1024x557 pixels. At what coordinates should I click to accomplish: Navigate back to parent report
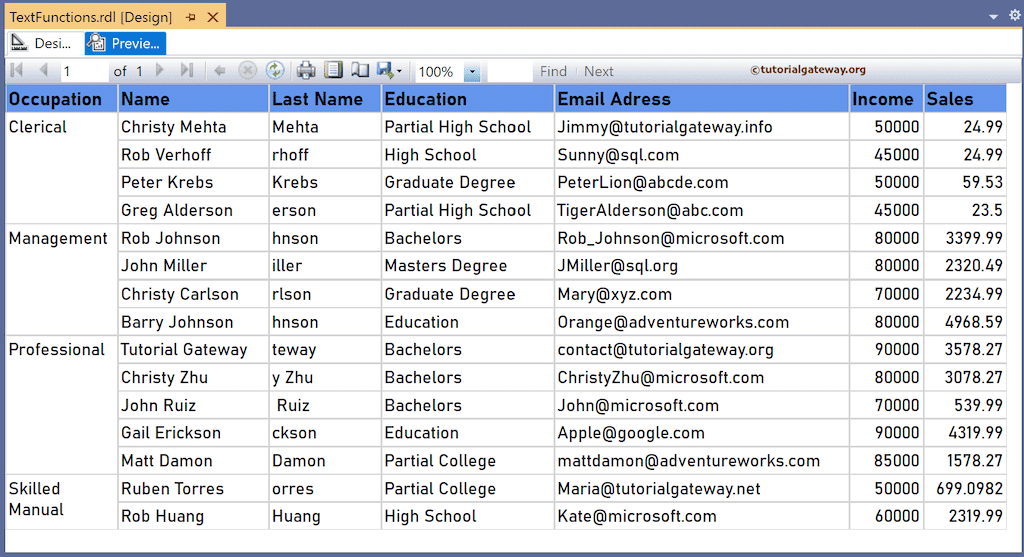click(220, 71)
